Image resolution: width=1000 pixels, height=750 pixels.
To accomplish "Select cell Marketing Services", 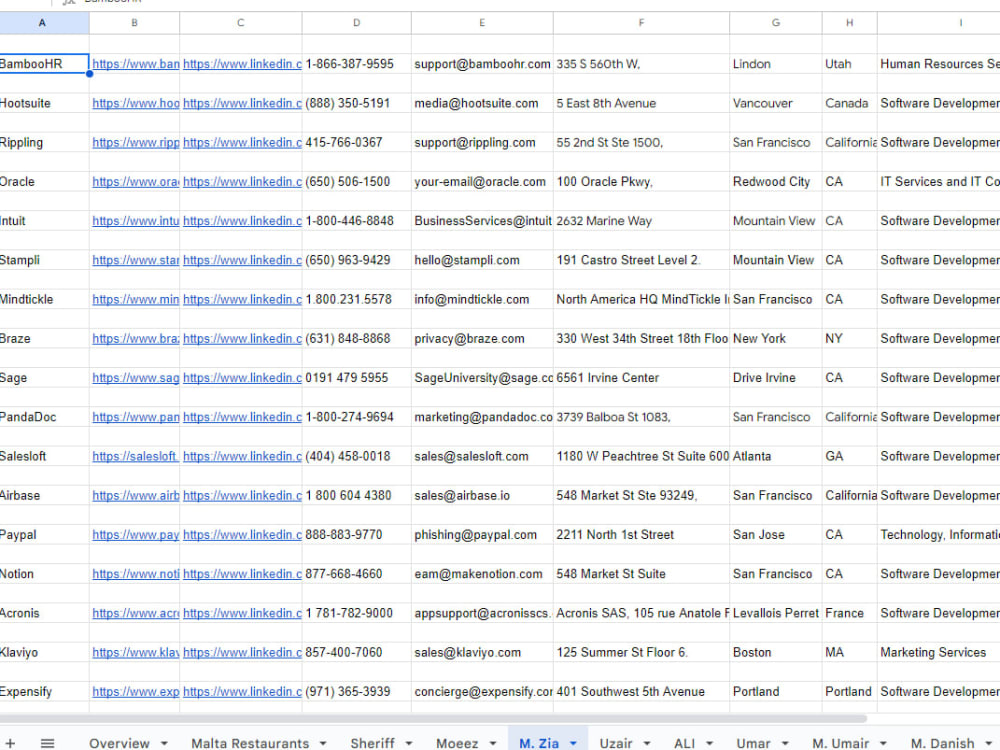I will coord(938,652).
